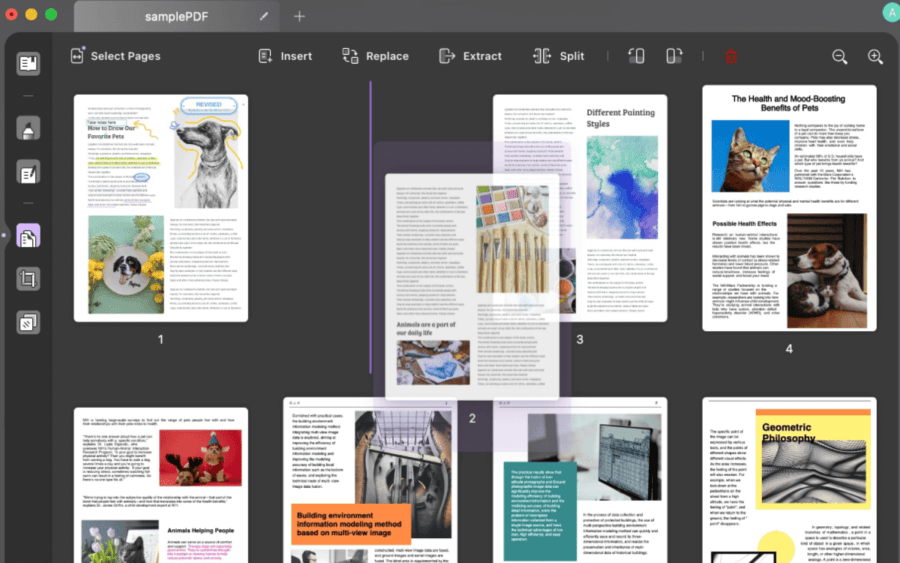900x563 pixels.
Task: Click Replace in the toolbar
Action: [375, 56]
